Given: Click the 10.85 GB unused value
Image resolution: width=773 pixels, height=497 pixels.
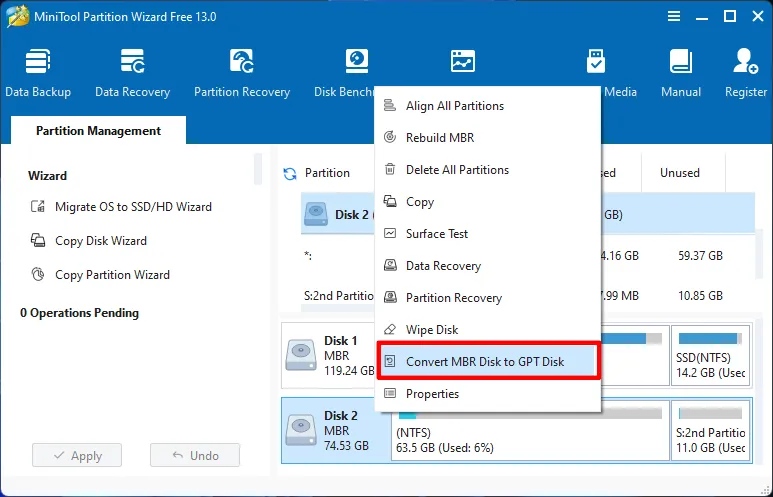Looking at the screenshot, I should coord(700,295).
